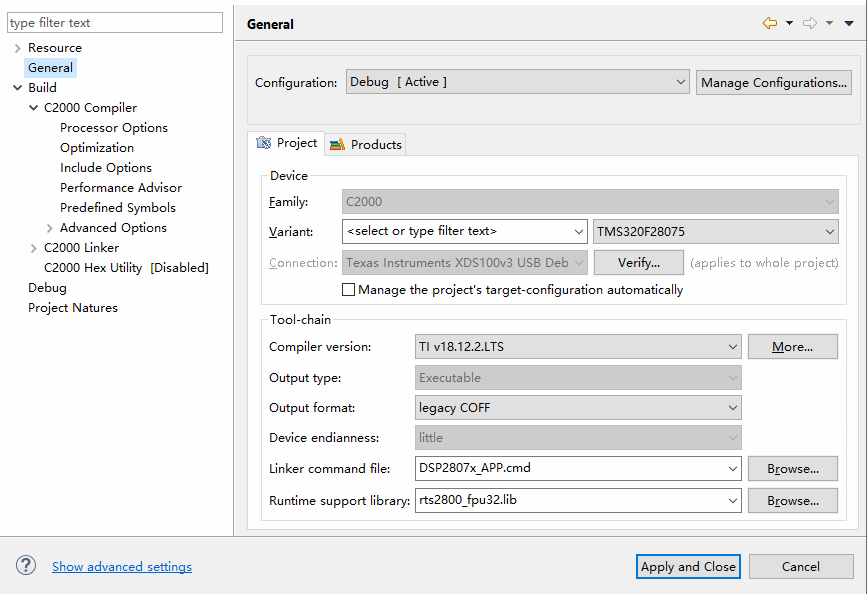Open the Output format dropdown

point(578,408)
